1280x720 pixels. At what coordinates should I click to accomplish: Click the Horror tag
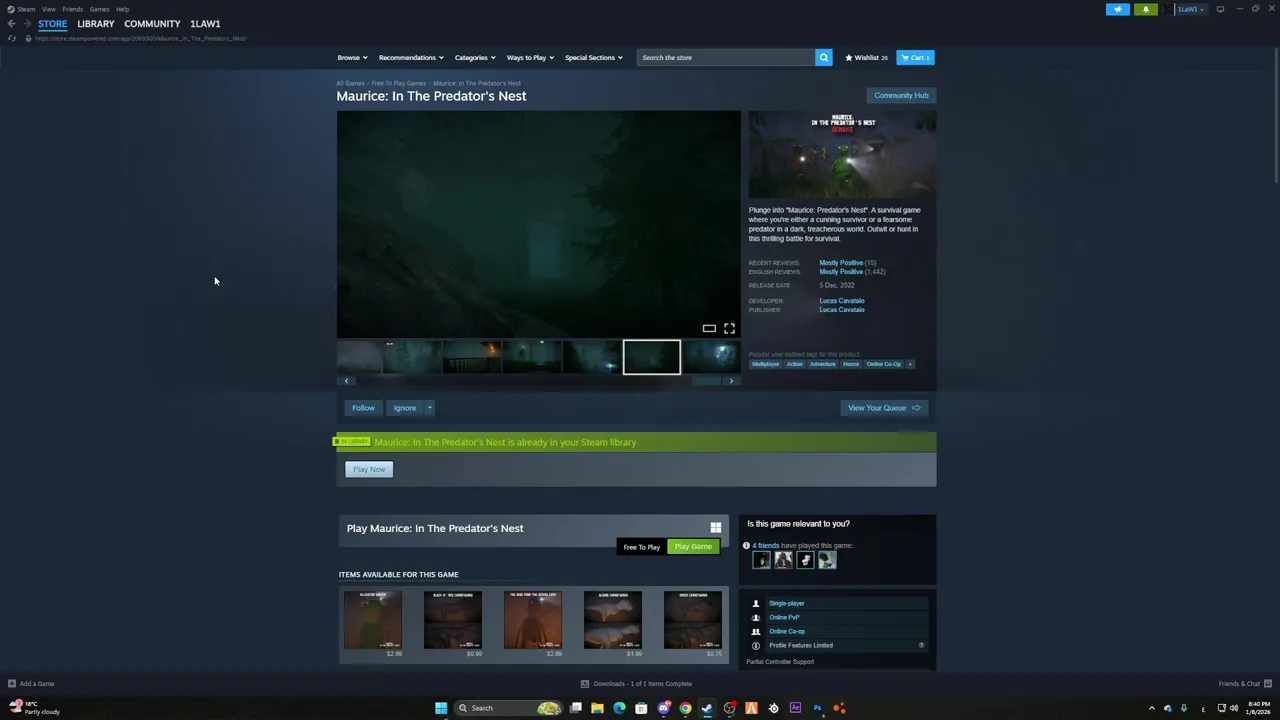(851, 364)
